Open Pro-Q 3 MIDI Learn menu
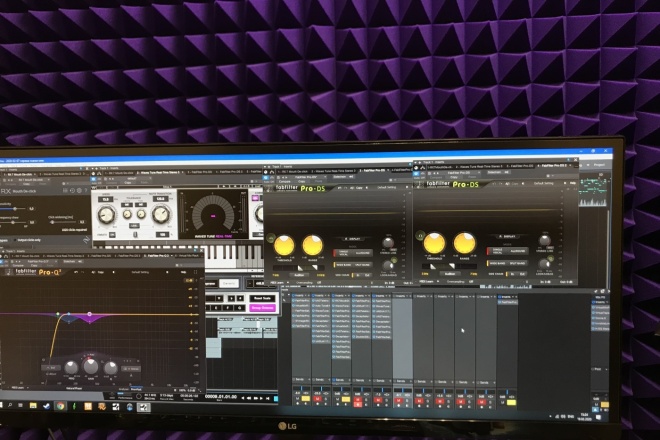The image size is (660, 440). coord(19,387)
